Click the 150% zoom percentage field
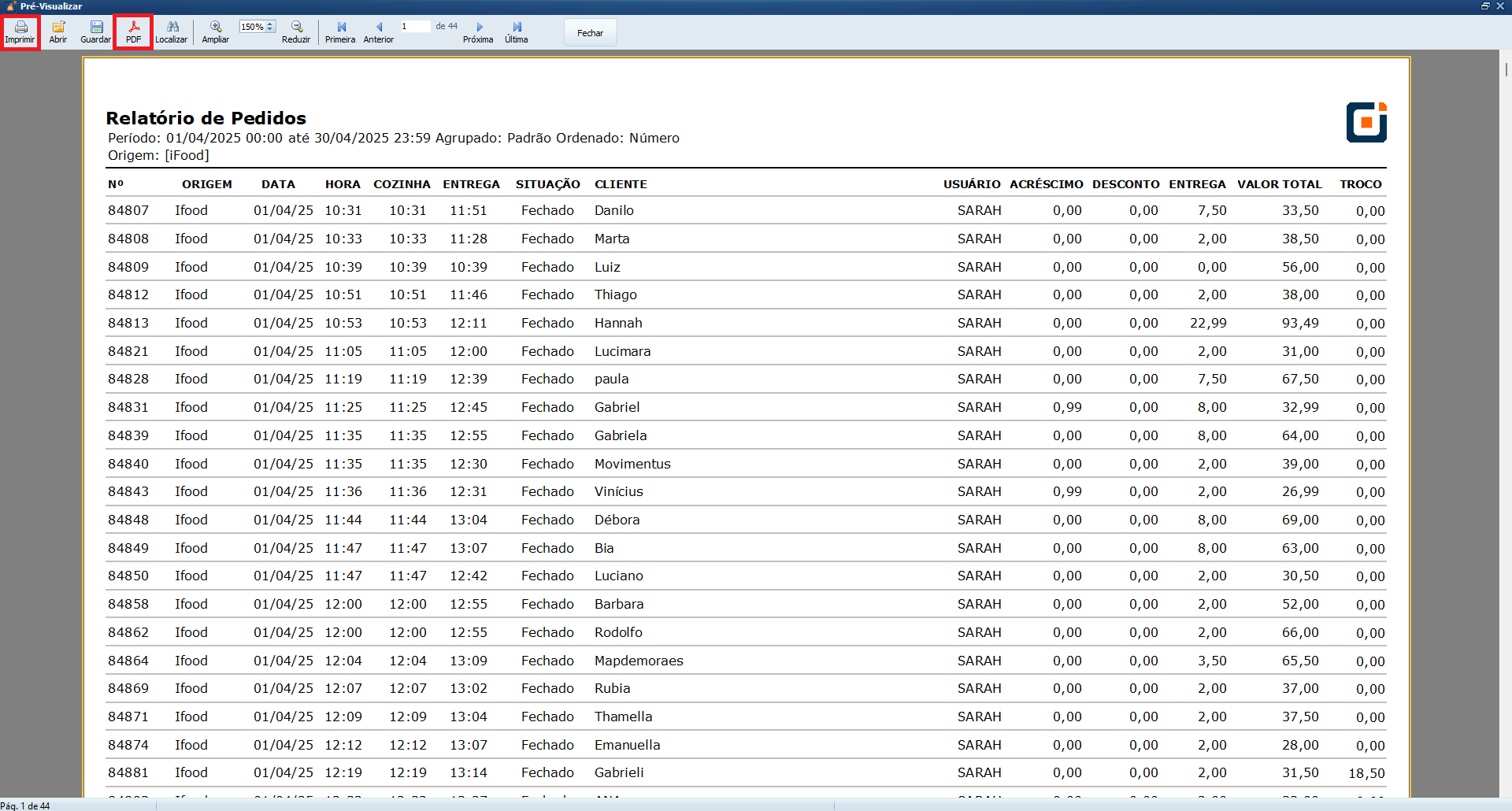The image size is (1512, 811). click(x=252, y=27)
